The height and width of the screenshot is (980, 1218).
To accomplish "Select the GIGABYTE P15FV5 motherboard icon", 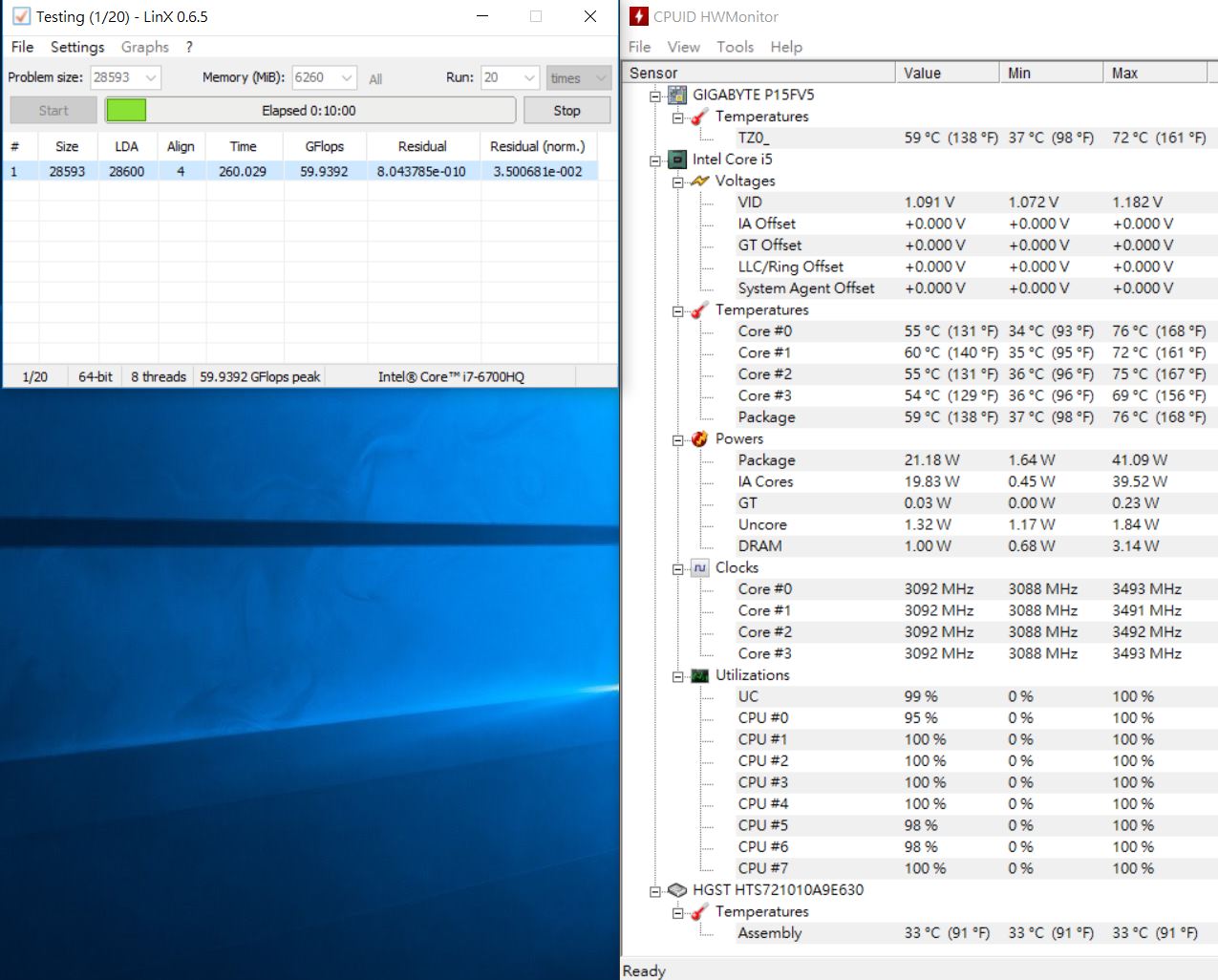I will click(677, 95).
